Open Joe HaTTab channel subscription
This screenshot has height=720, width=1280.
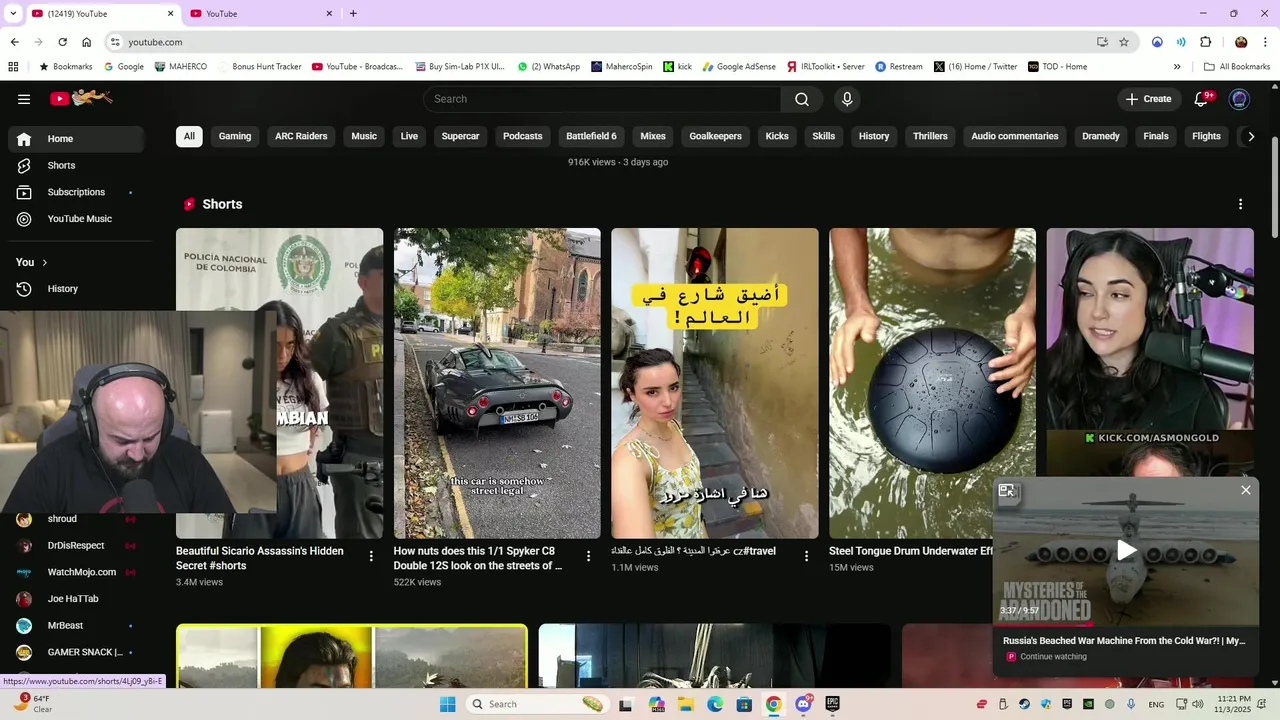[76, 599]
